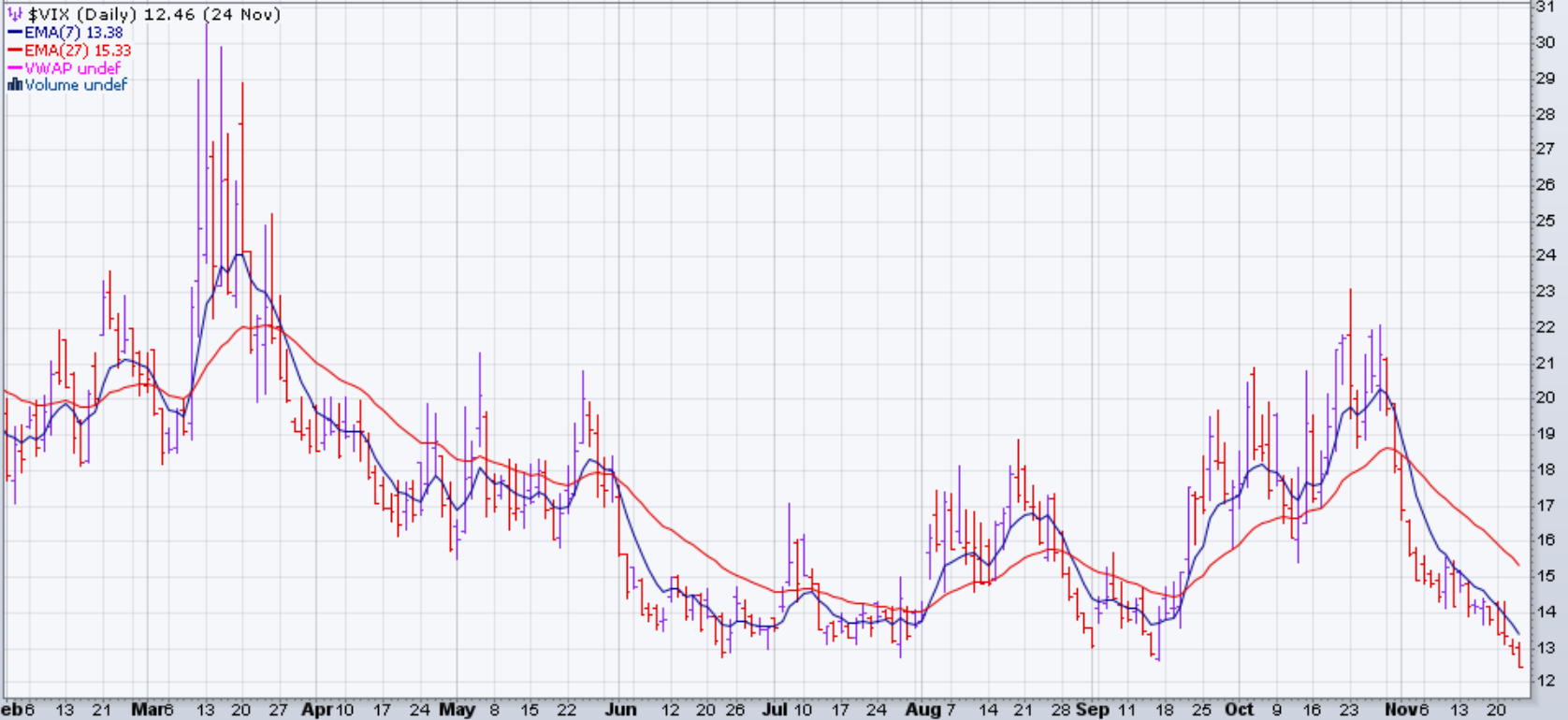Click the "EMA(27) 15.33" legend text
Viewport: 1568px width, 720px height.
coord(78,50)
